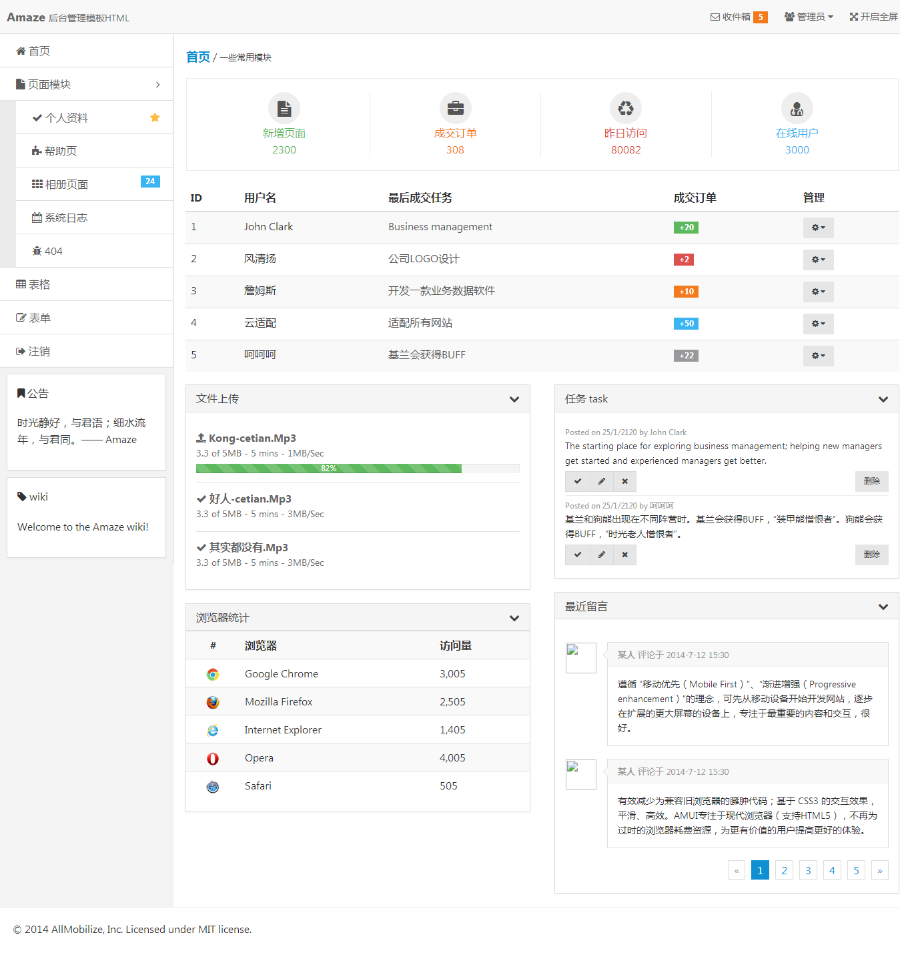
Task: Expand the 页面模块 sidebar chevron
Action: pos(158,84)
